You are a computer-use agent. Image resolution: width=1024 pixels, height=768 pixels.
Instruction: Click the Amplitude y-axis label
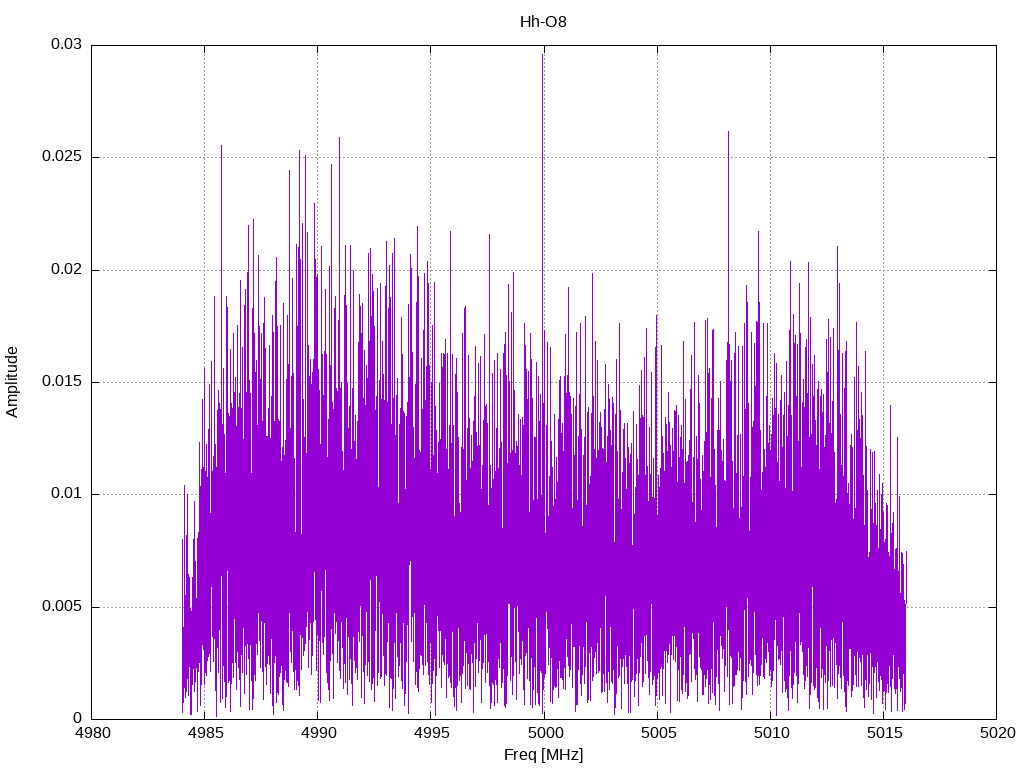point(12,382)
